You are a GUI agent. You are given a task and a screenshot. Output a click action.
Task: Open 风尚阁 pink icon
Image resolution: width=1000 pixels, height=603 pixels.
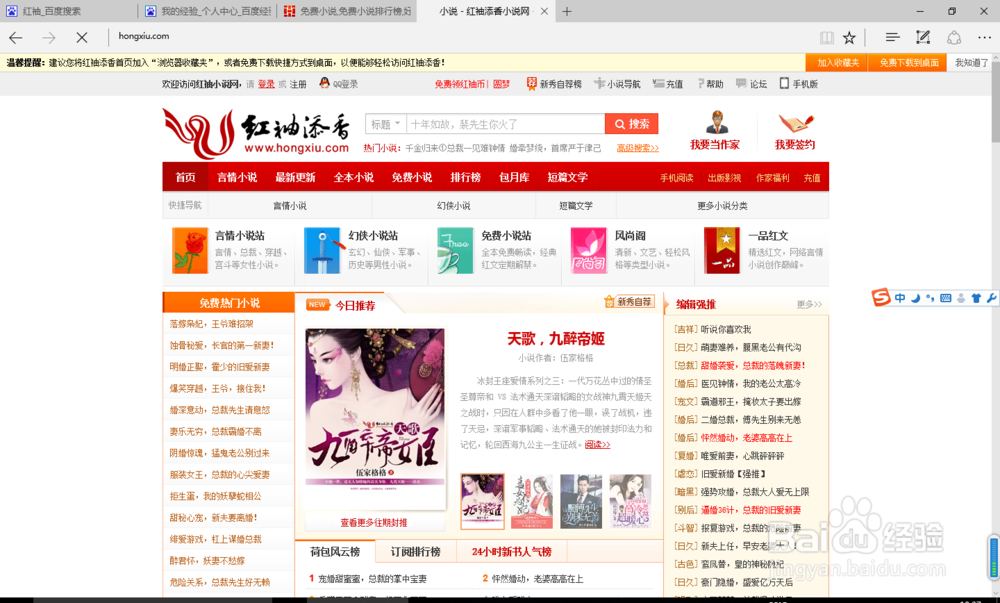[x=589, y=251]
